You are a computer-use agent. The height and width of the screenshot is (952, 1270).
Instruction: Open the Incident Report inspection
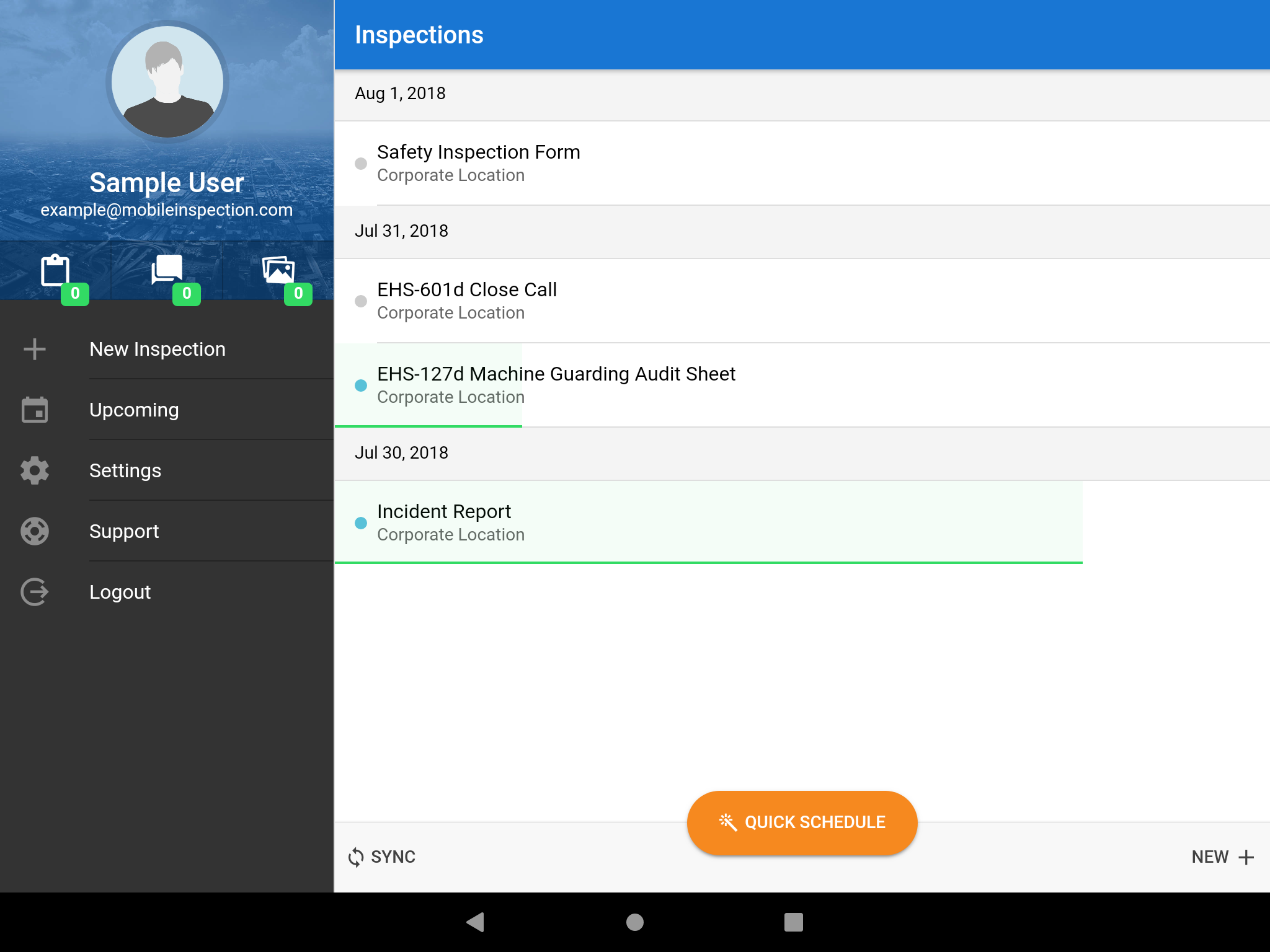[x=802, y=522]
